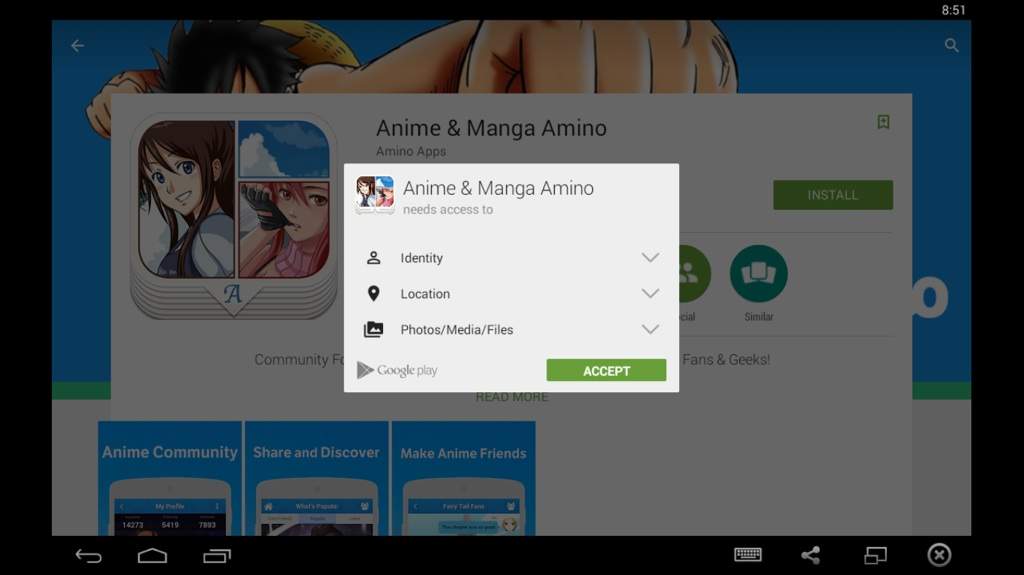The width and height of the screenshot is (1024, 575).
Task: Click the green INSTALL button
Action: tap(833, 195)
